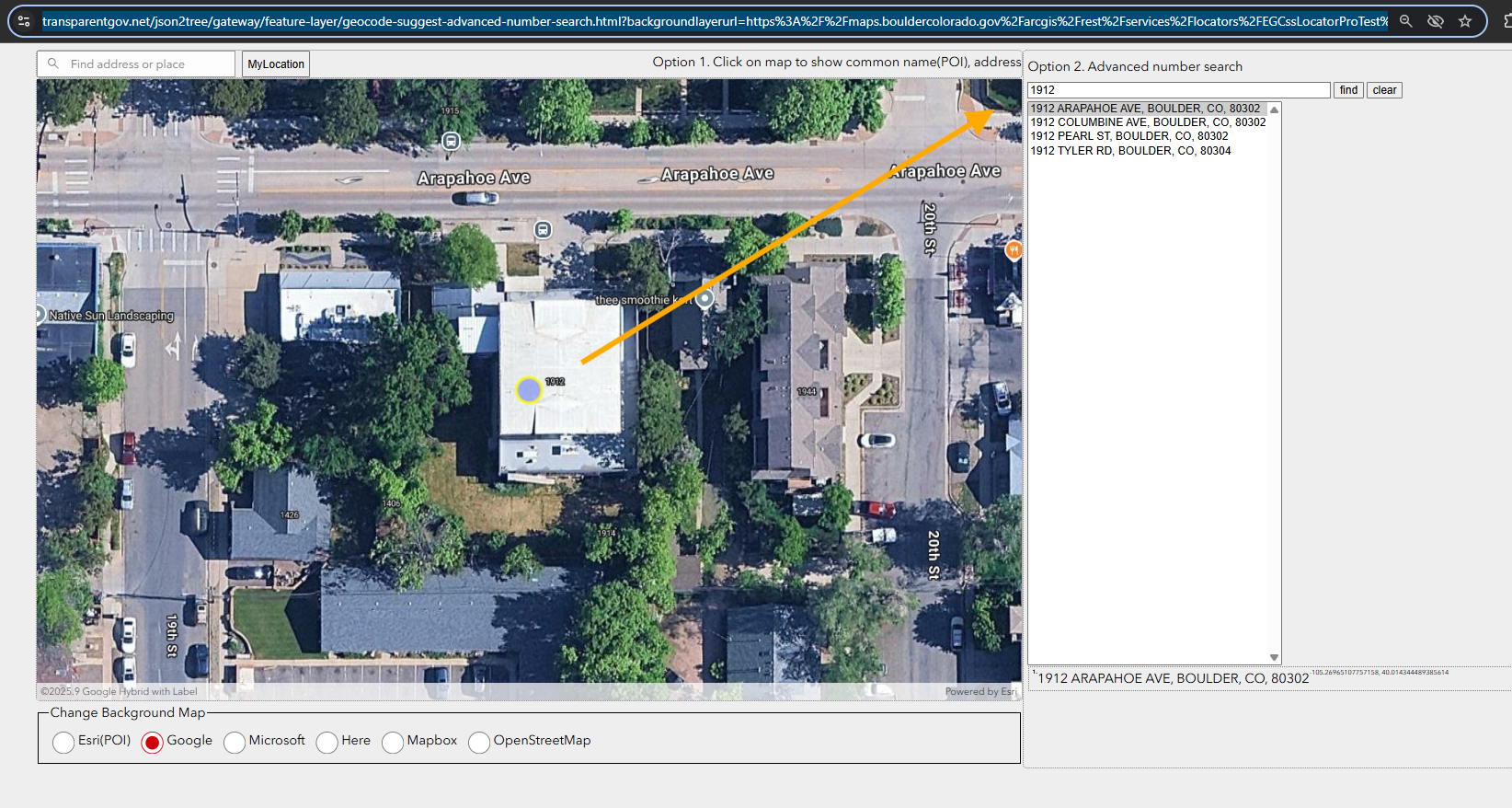Click the orange restaurant pin near 20th St

click(x=1013, y=250)
